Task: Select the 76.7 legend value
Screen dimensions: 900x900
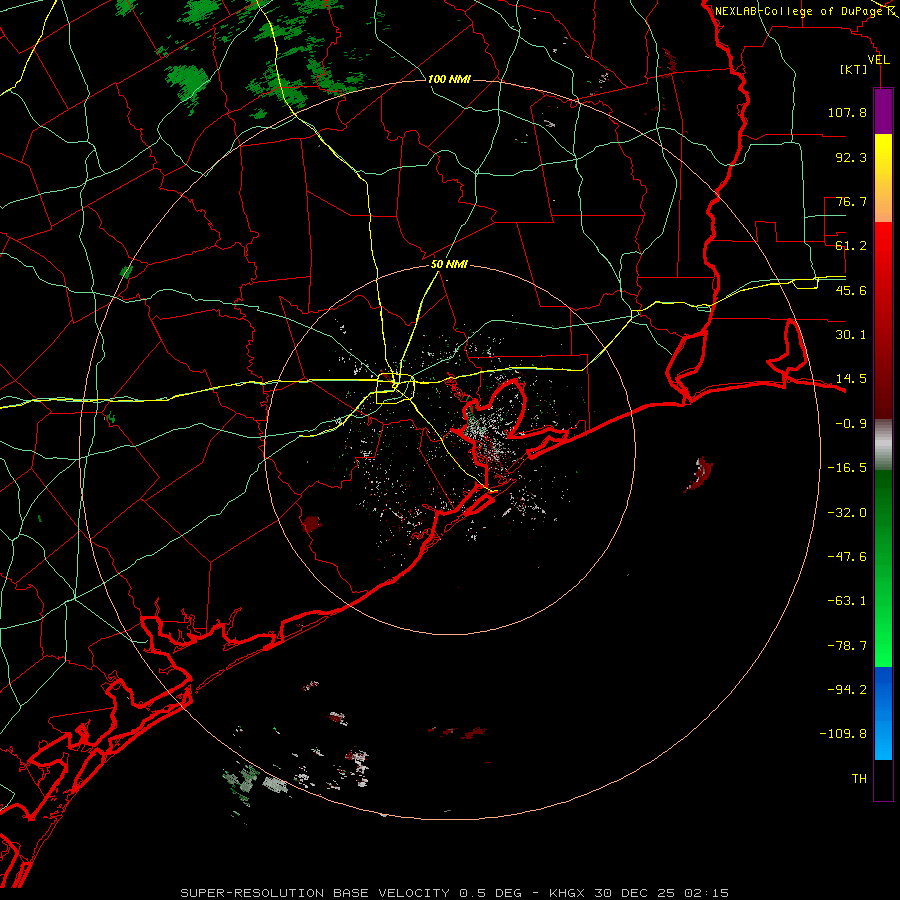Action: pyautogui.click(x=851, y=201)
